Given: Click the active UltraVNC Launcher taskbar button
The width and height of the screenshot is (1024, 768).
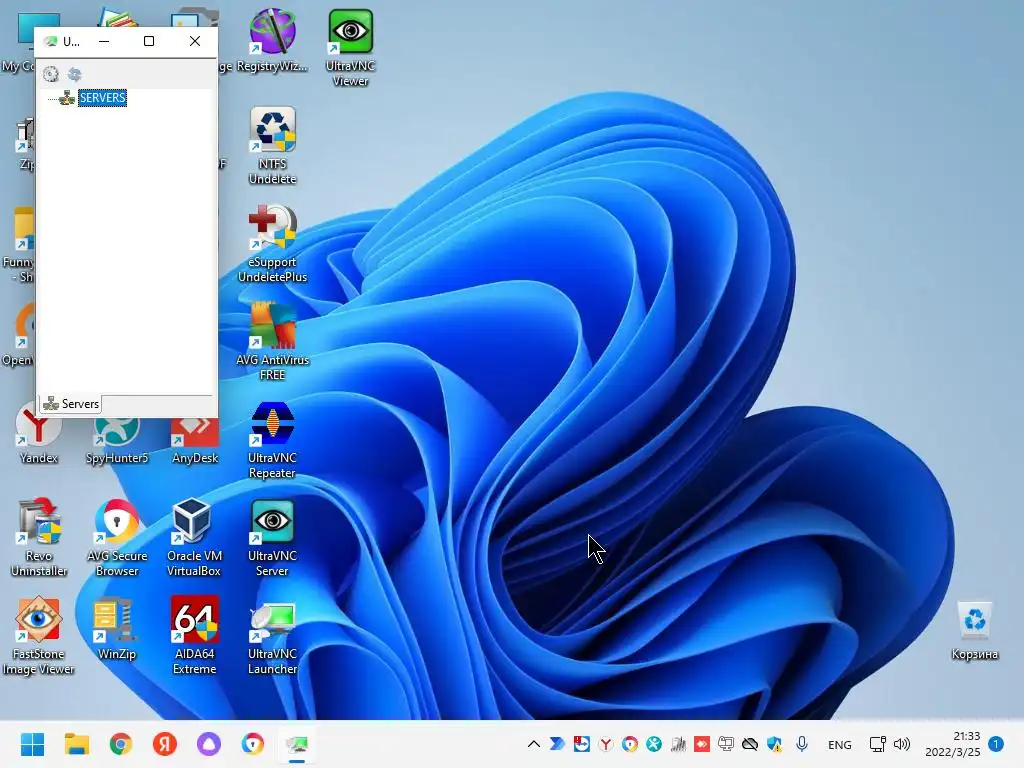Looking at the screenshot, I should 297,744.
